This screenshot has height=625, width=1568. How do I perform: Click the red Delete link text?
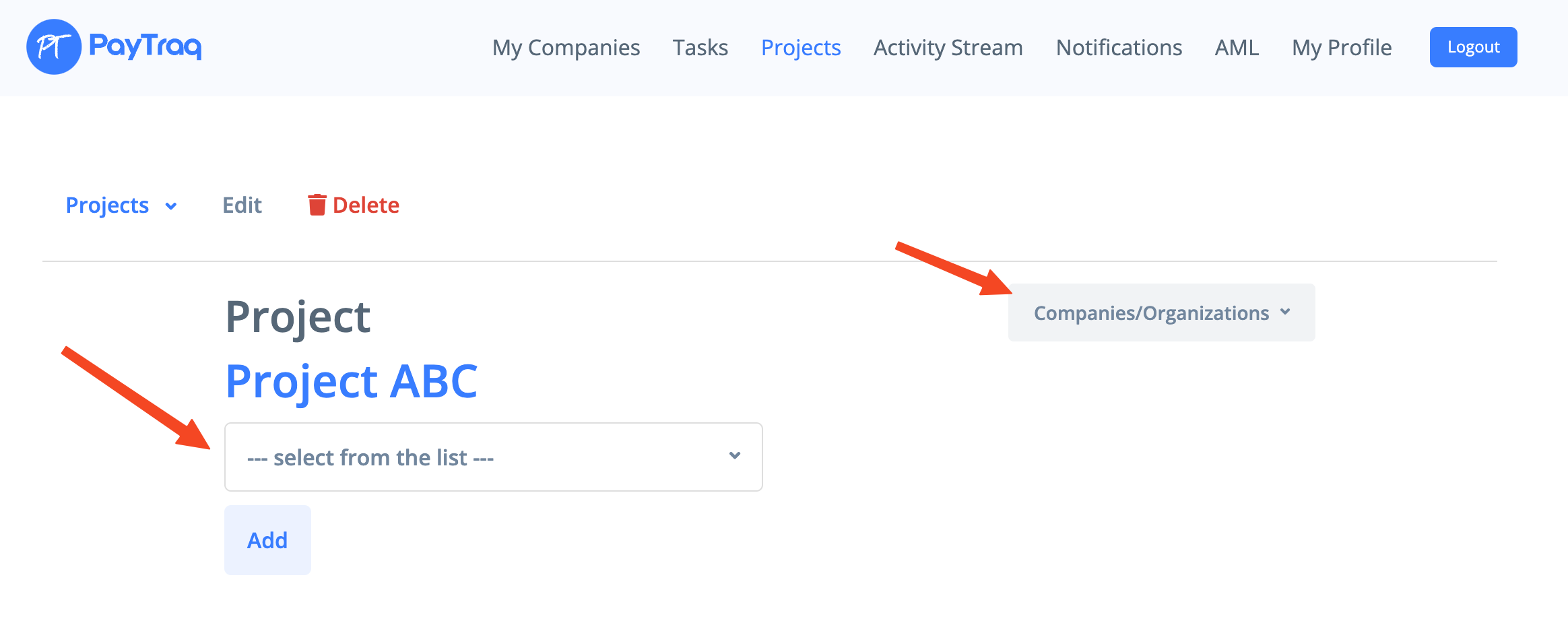click(x=366, y=205)
